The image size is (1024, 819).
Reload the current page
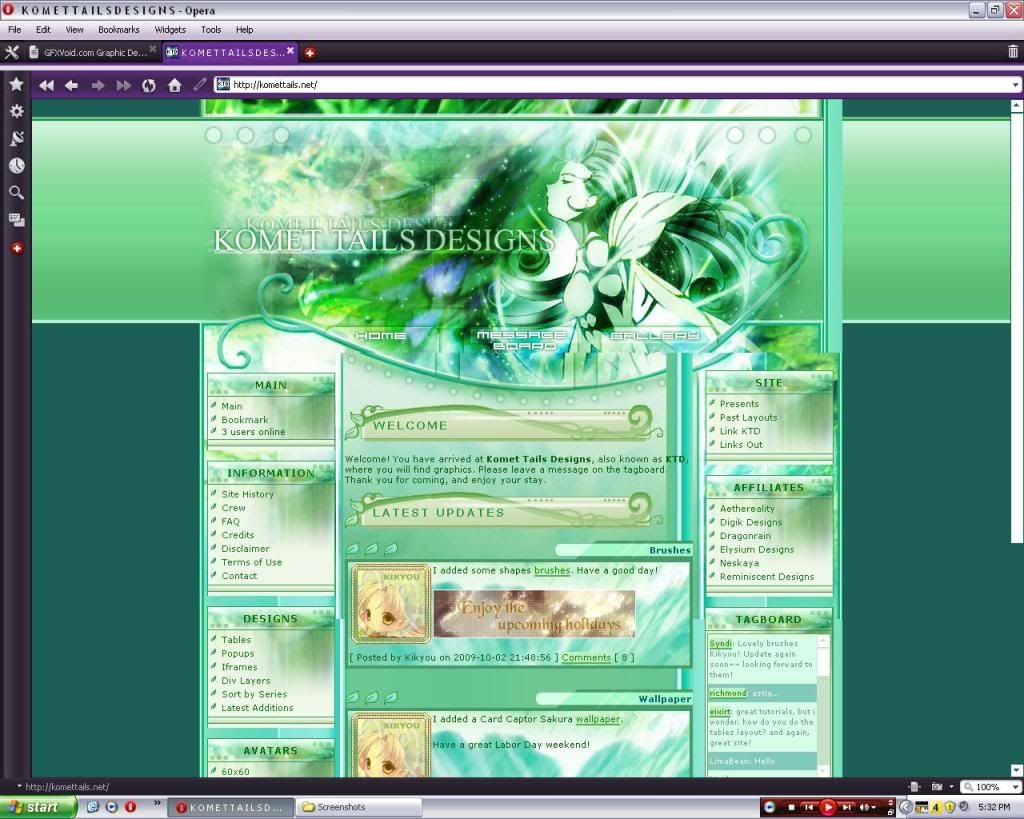(149, 86)
